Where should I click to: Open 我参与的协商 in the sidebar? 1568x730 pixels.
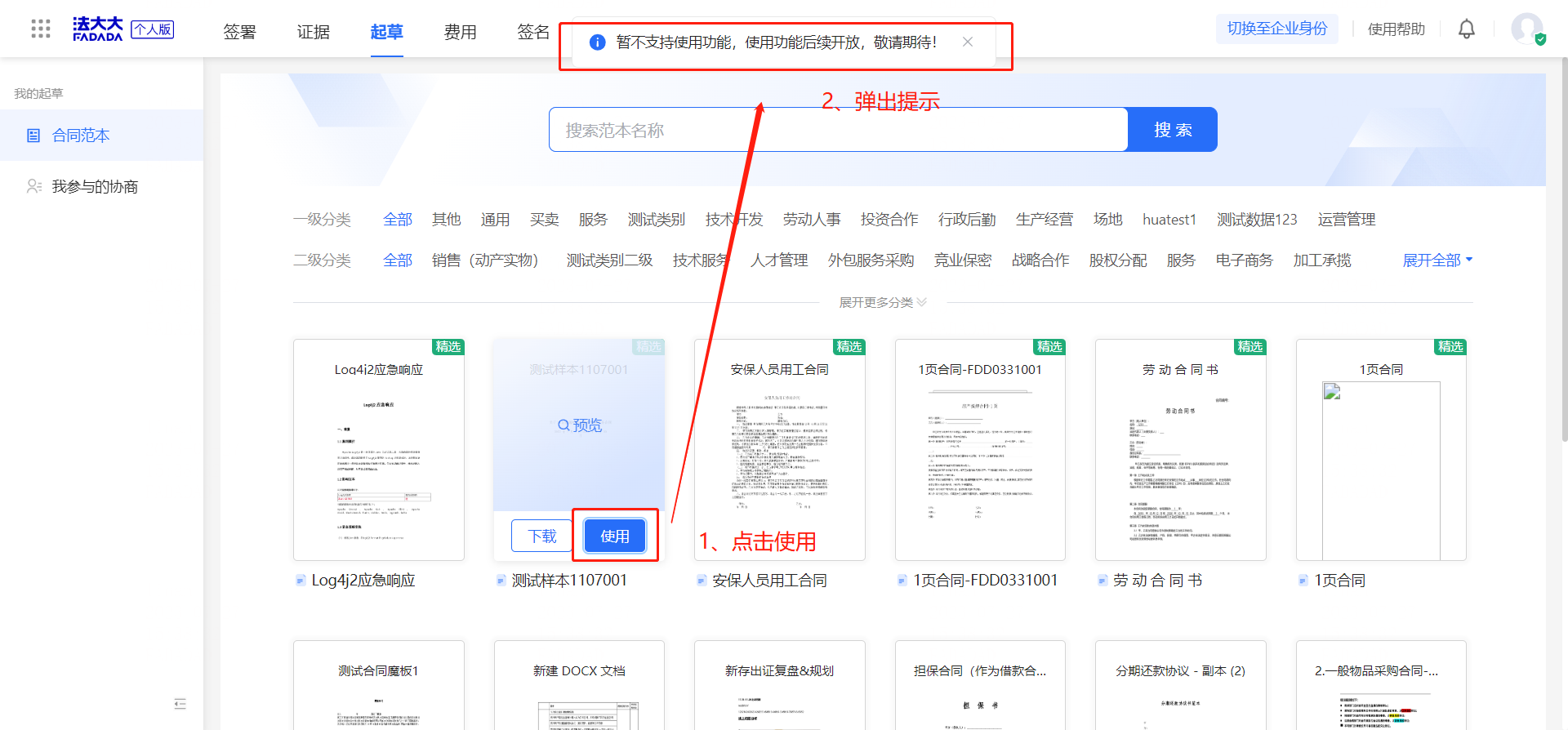101,186
